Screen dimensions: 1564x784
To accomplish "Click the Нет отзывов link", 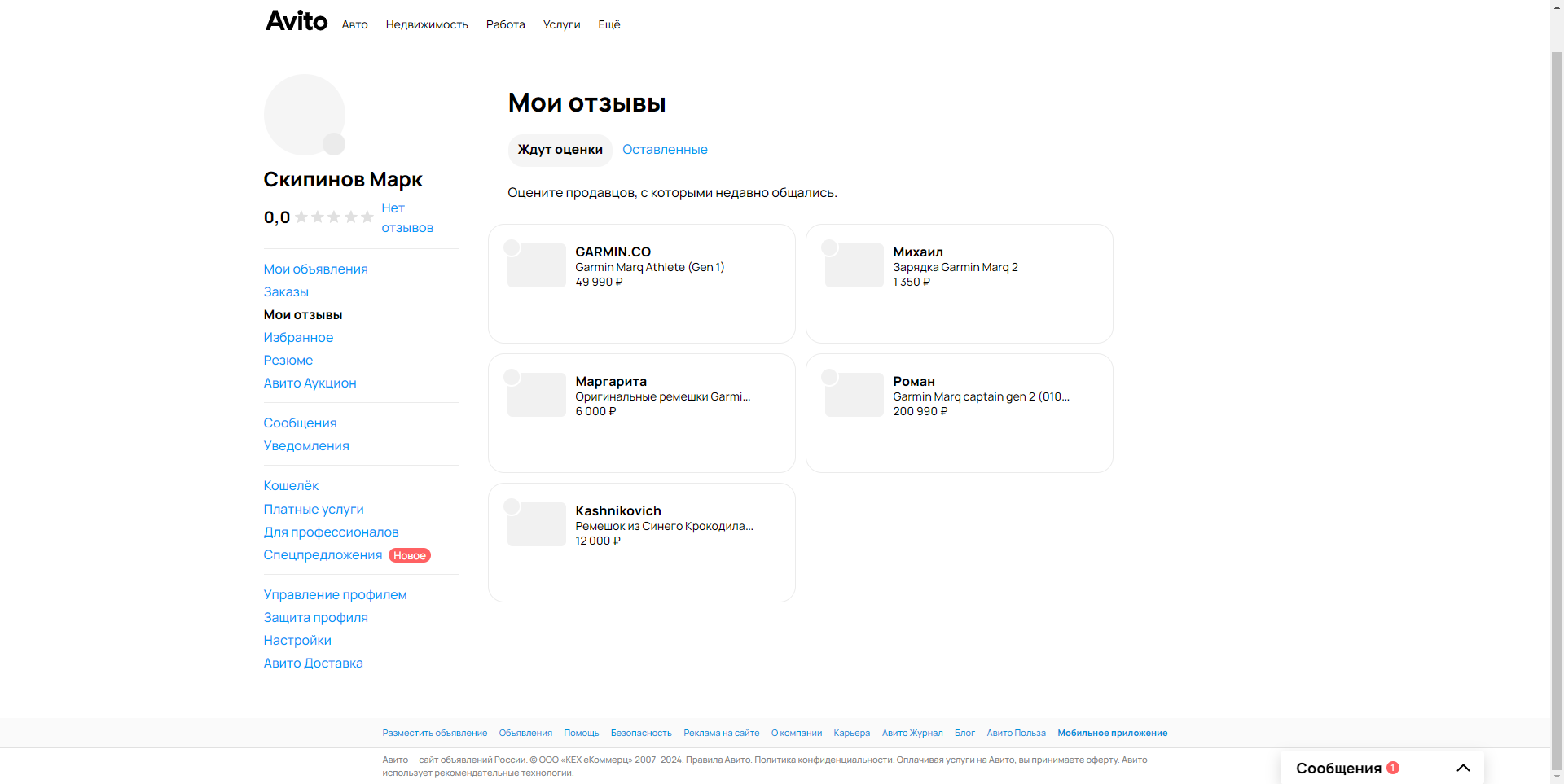I will pyautogui.click(x=407, y=218).
